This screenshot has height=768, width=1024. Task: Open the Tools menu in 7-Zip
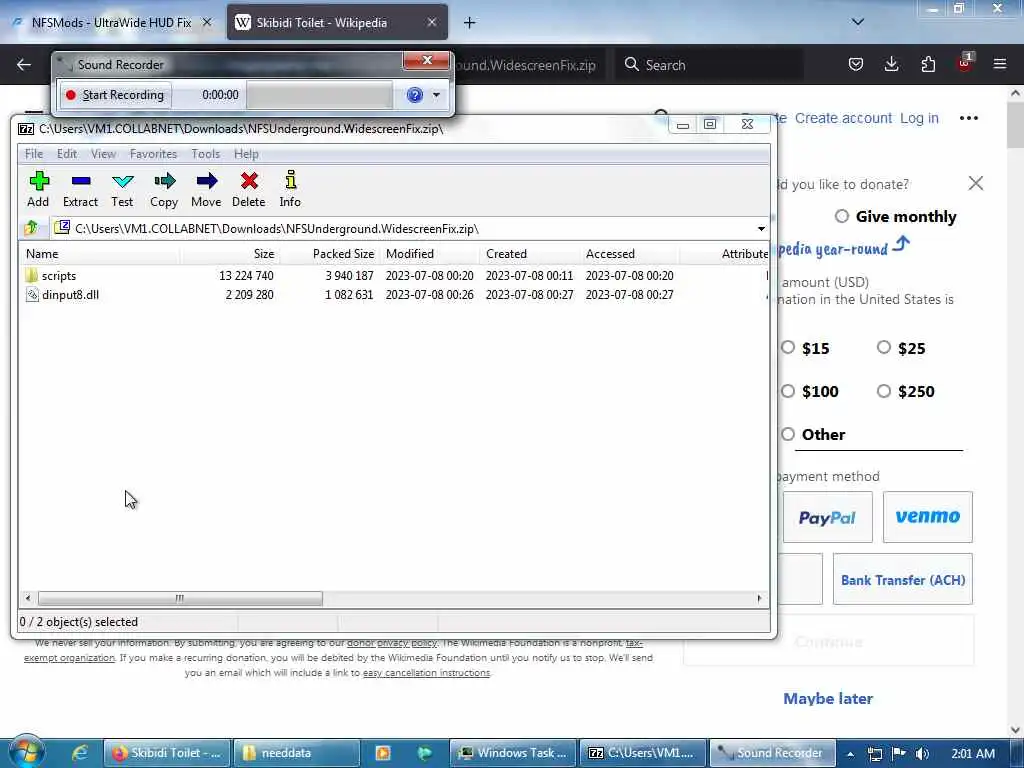point(205,154)
